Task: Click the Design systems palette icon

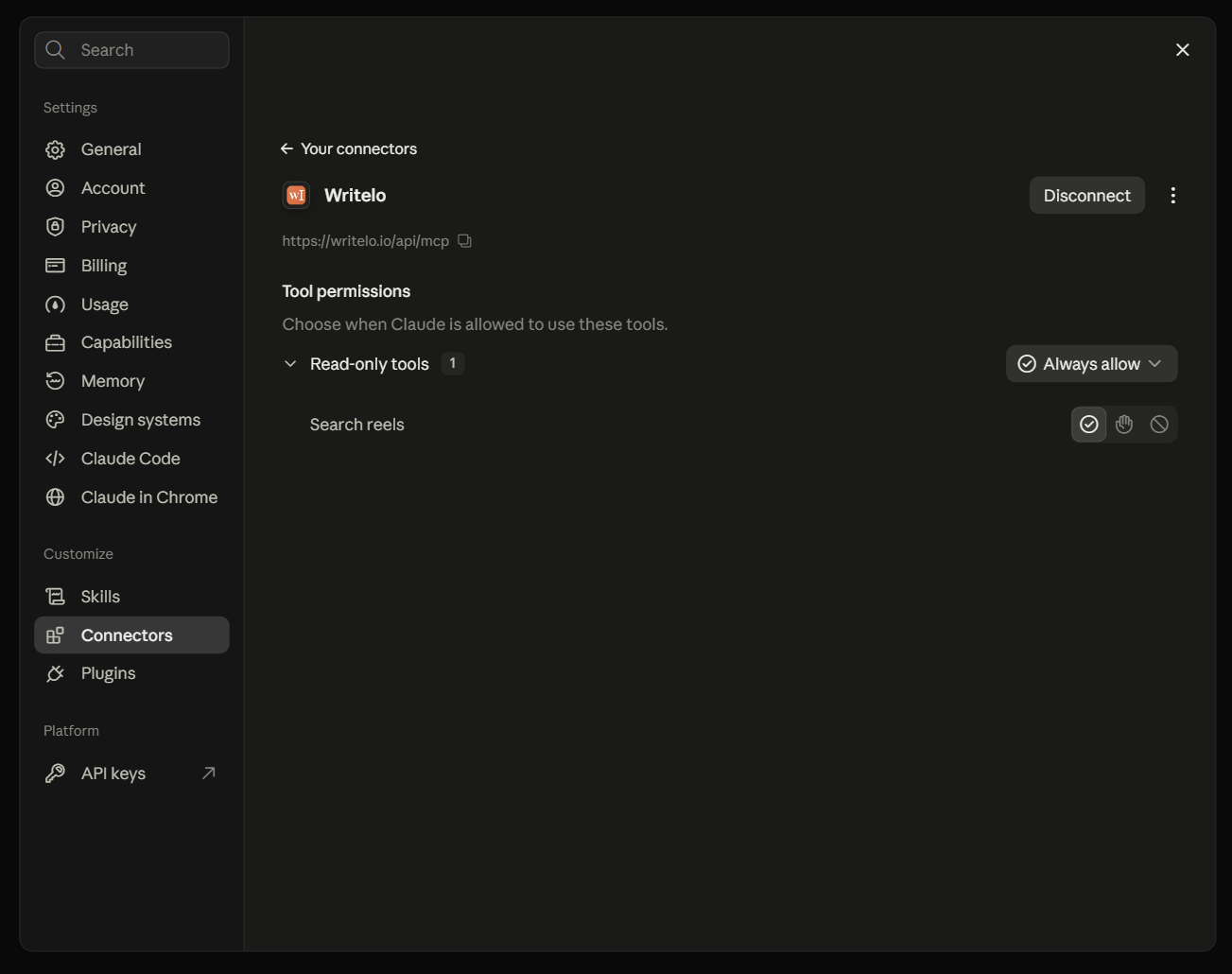Action: coord(56,420)
